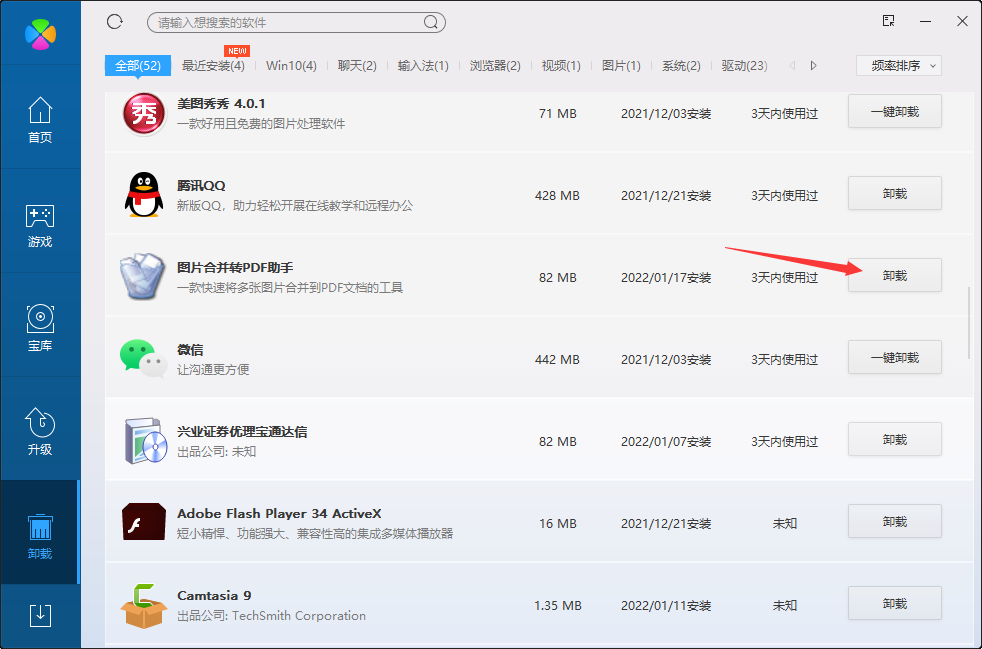Viewport: 982px width, 649px height.
Task: Uninstall 兴业证券优理宝通达信
Action: click(x=895, y=439)
